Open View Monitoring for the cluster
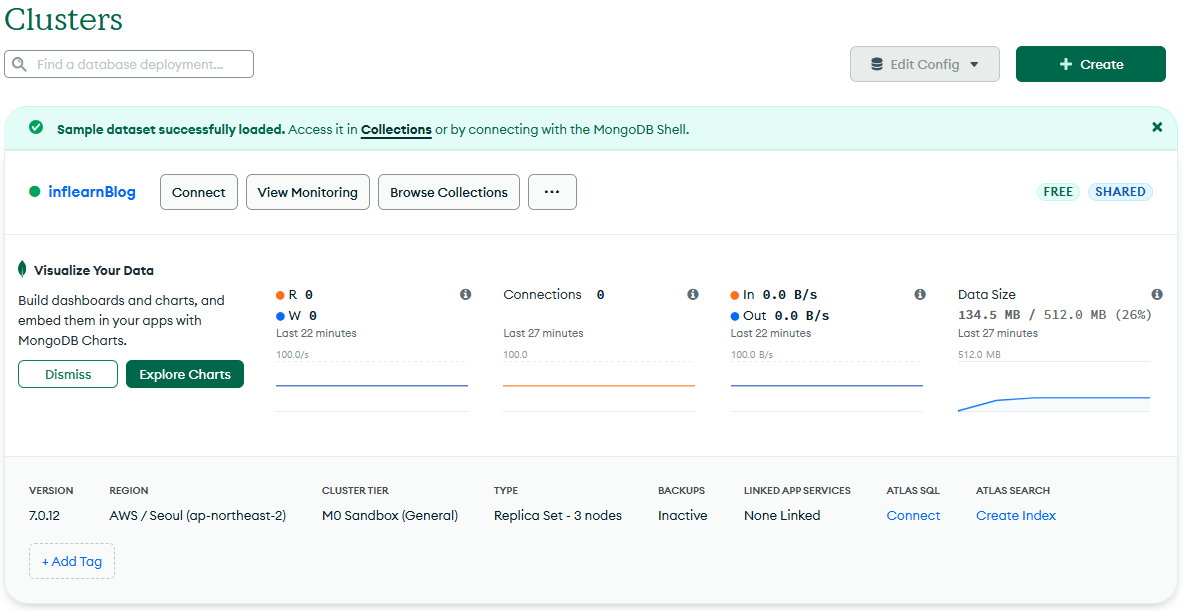 click(308, 192)
